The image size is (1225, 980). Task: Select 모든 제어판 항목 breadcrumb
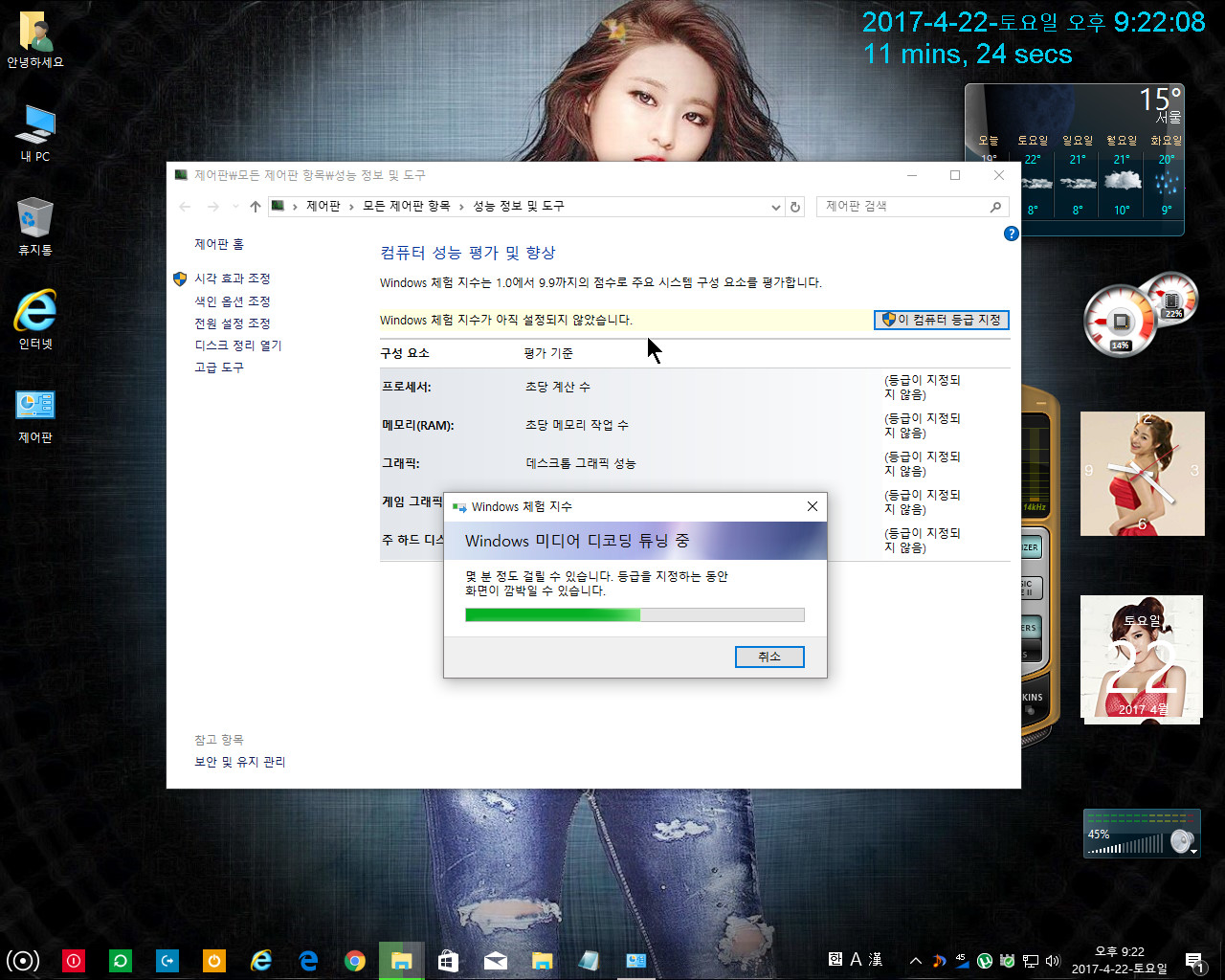406,207
